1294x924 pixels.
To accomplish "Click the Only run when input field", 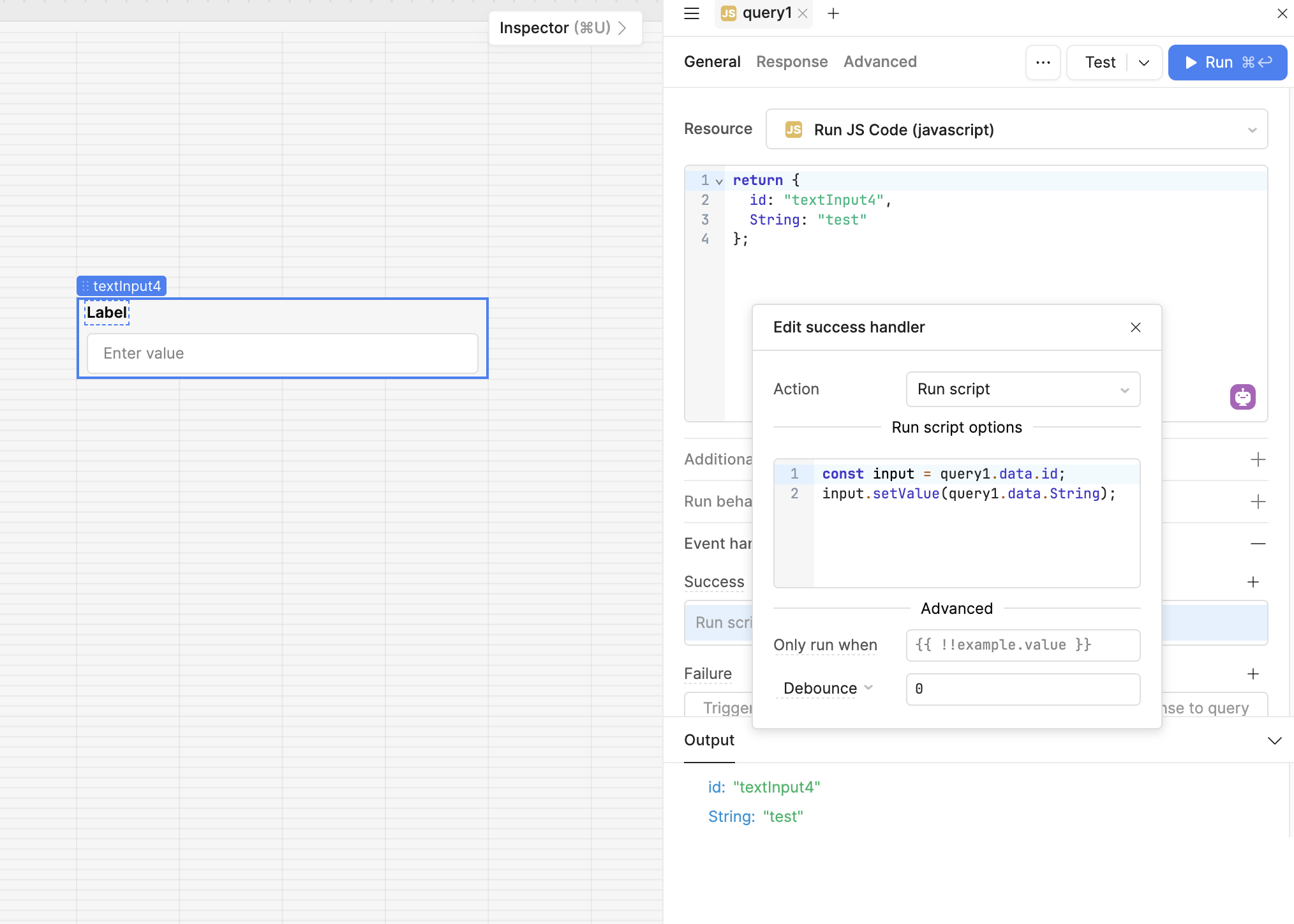I will 1022,645.
